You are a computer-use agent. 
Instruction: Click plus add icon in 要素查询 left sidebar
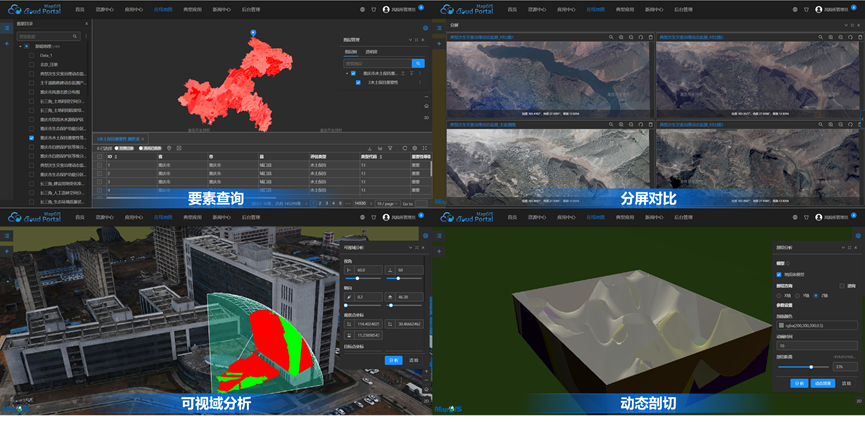pos(7,43)
